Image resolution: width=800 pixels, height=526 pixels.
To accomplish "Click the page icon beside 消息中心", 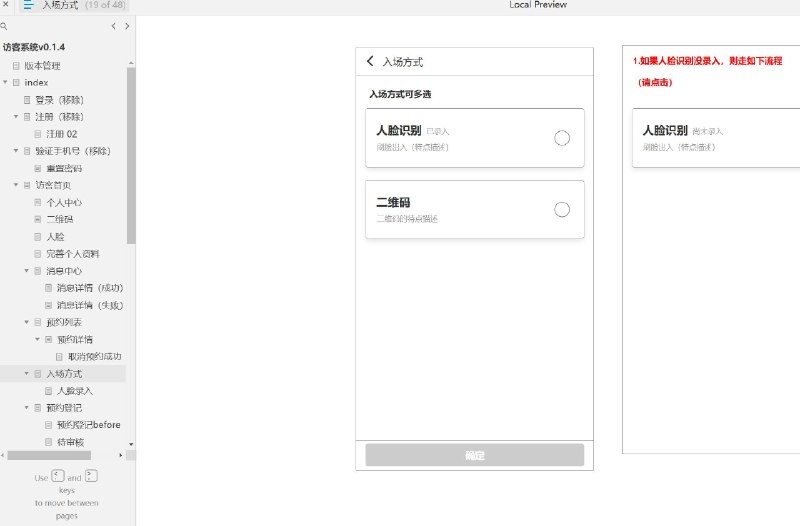I will 38,270.
